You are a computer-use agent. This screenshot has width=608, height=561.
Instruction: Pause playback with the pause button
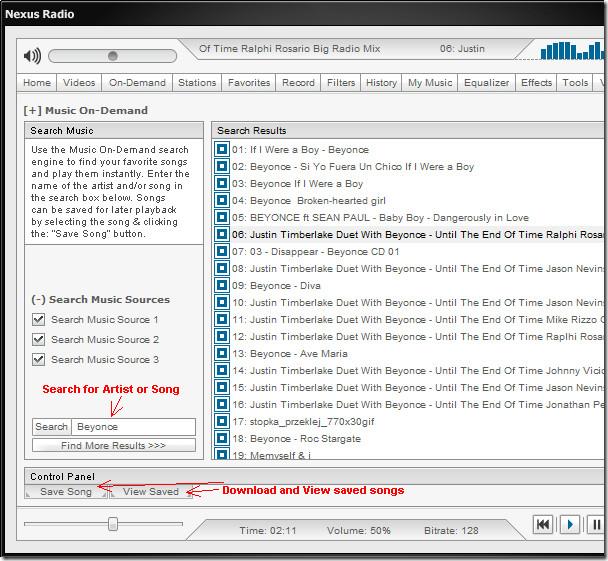596,525
